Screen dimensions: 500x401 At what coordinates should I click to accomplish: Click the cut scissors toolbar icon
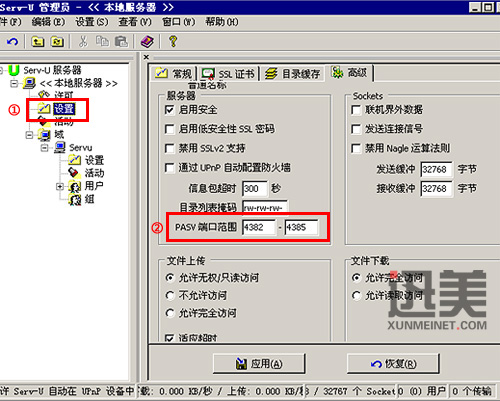(83, 42)
